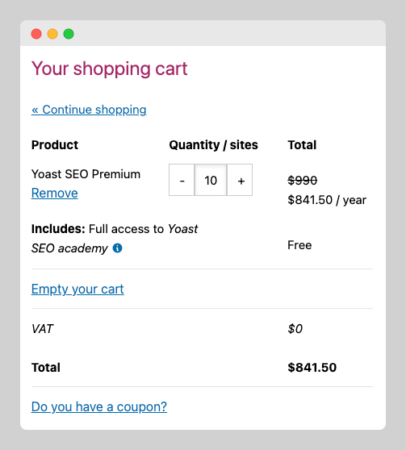The image size is (406, 450).
Task: Click the yellow minimize window button
Action: coord(52,34)
